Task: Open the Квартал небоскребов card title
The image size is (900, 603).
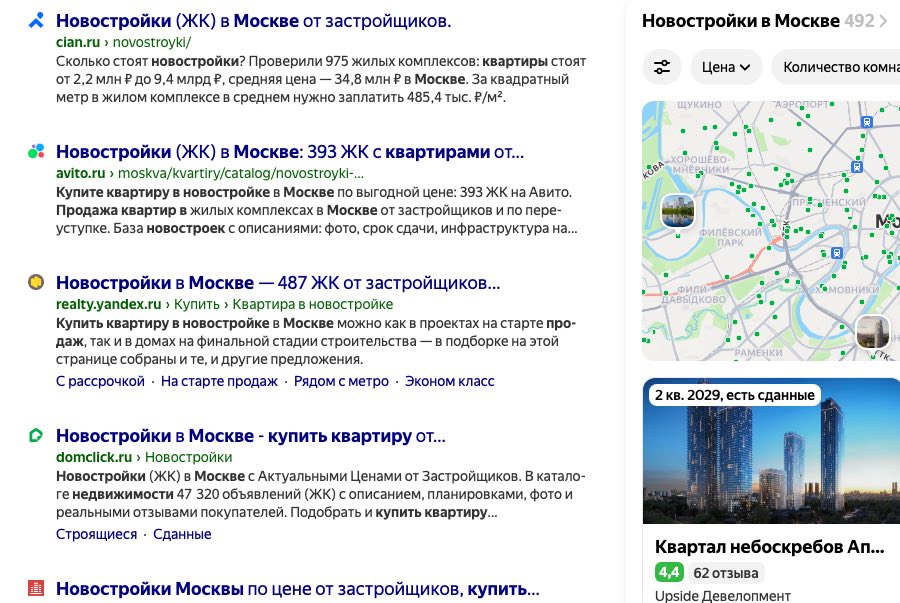Action: click(770, 547)
